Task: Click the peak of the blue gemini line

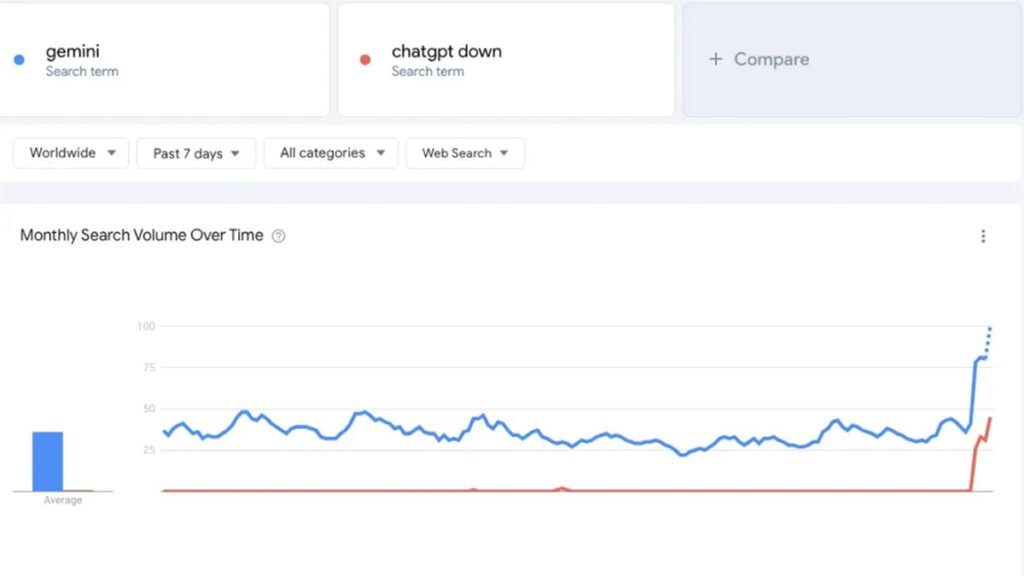Action: click(x=990, y=328)
